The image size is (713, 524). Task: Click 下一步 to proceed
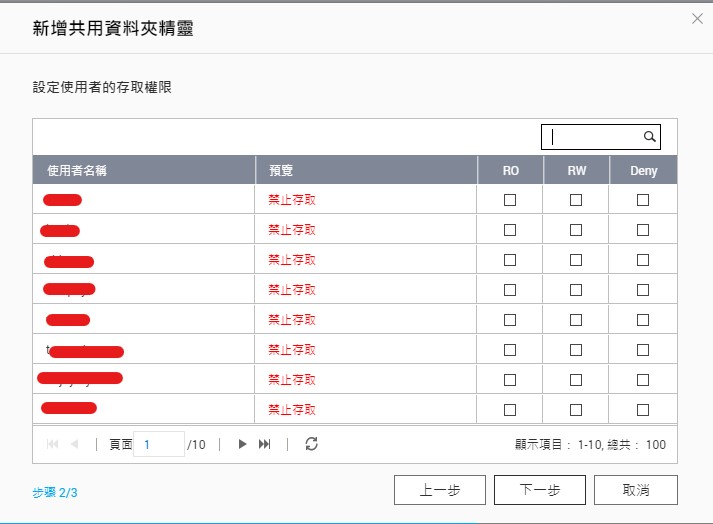(x=540, y=490)
